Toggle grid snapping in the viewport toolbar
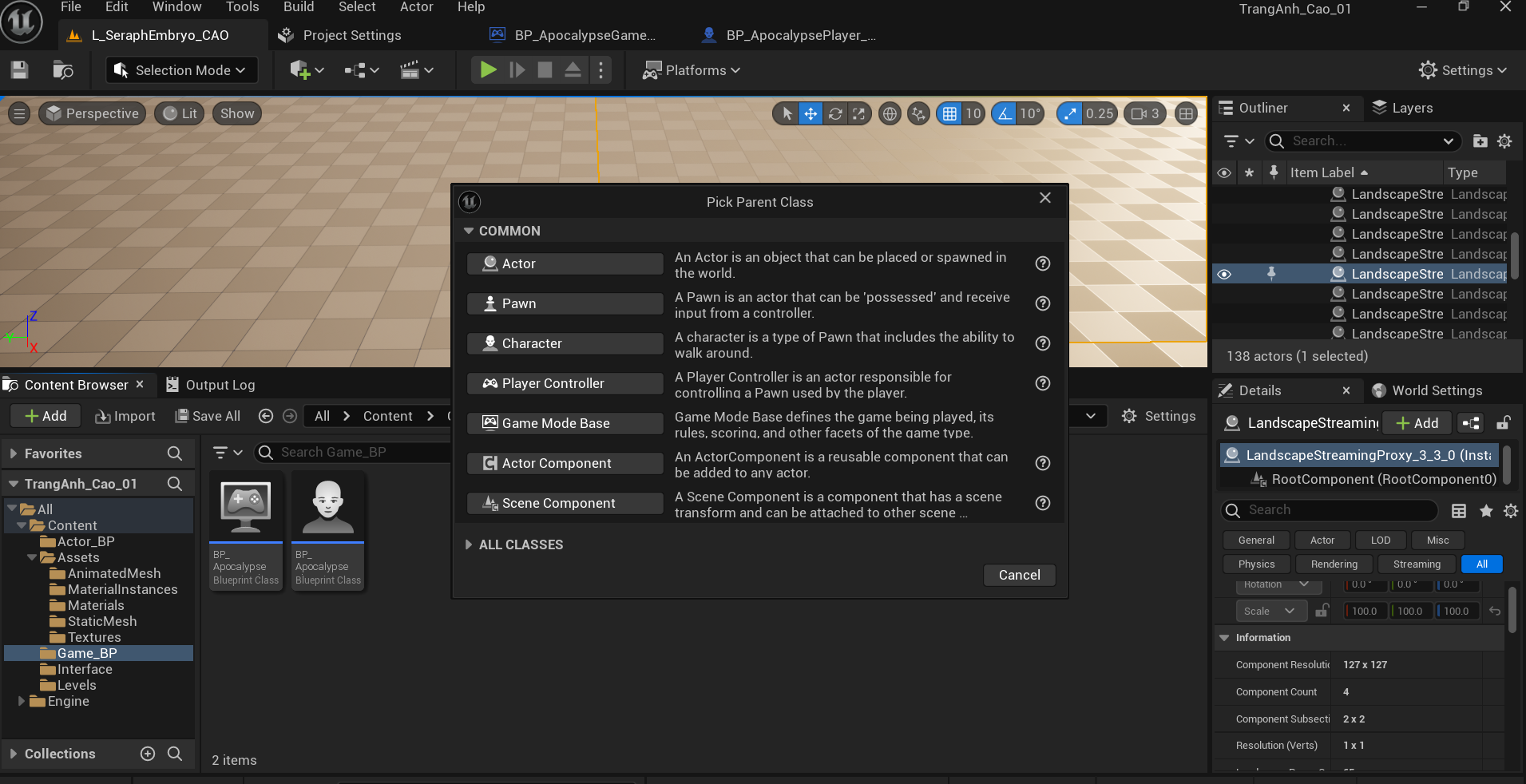The image size is (1526, 784). (x=949, y=113)
